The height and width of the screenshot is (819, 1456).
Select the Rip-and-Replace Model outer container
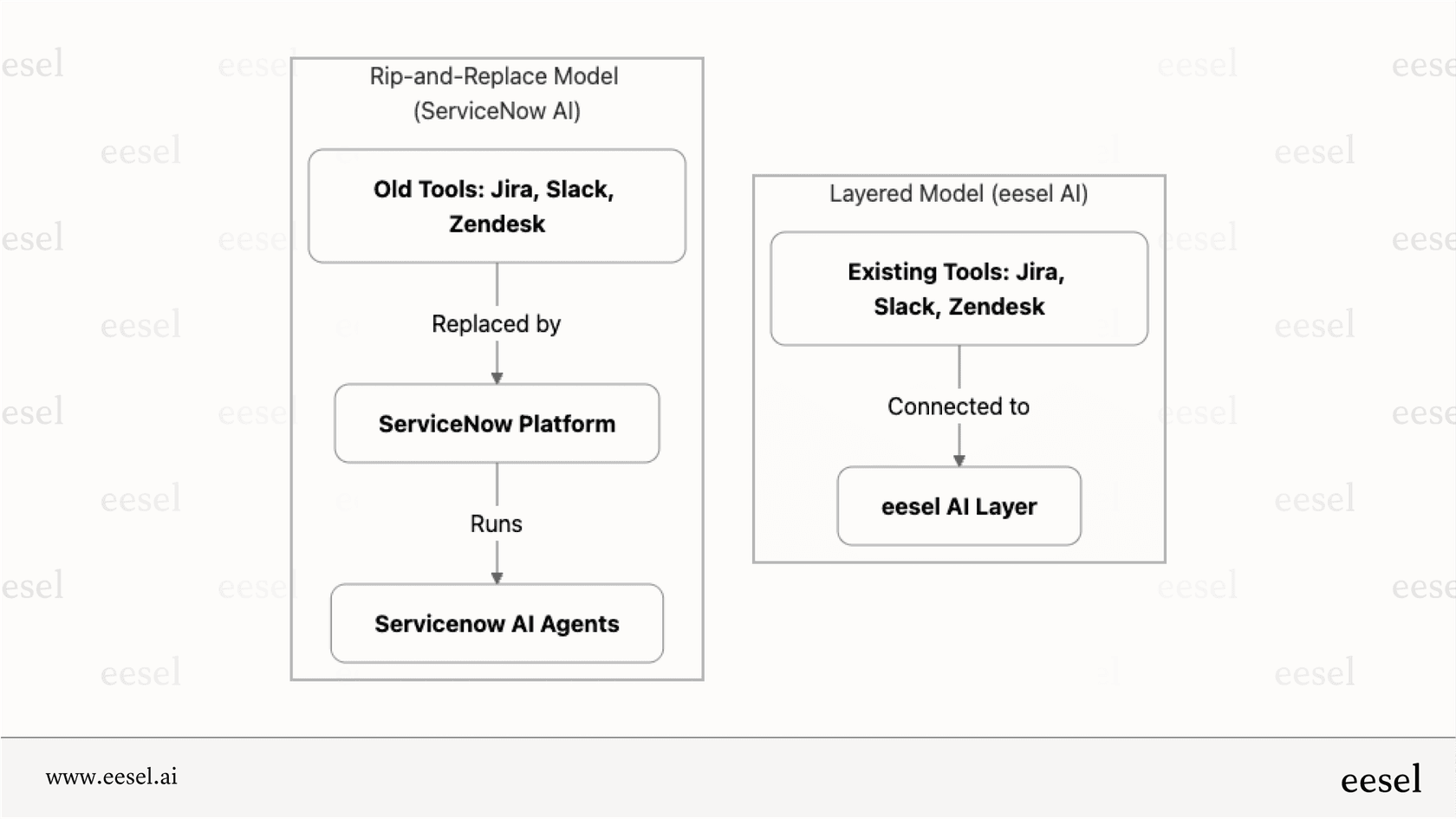tap(497, 368)
